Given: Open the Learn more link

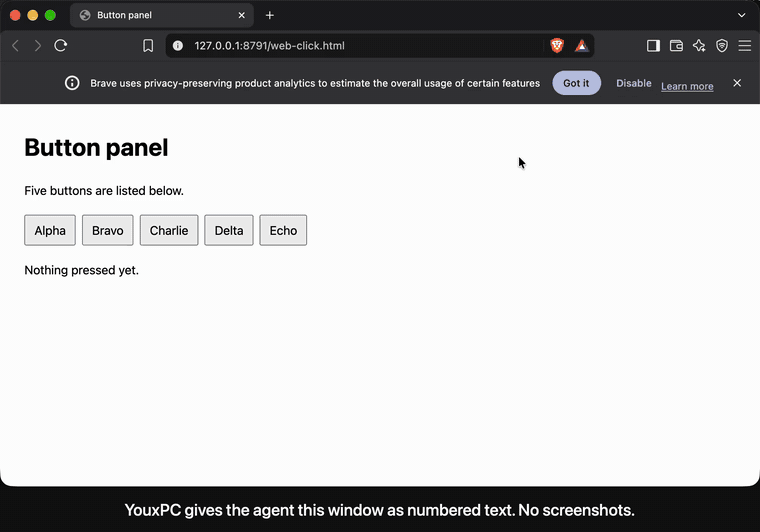Looking at the screenshot, I should click(687, 86).
